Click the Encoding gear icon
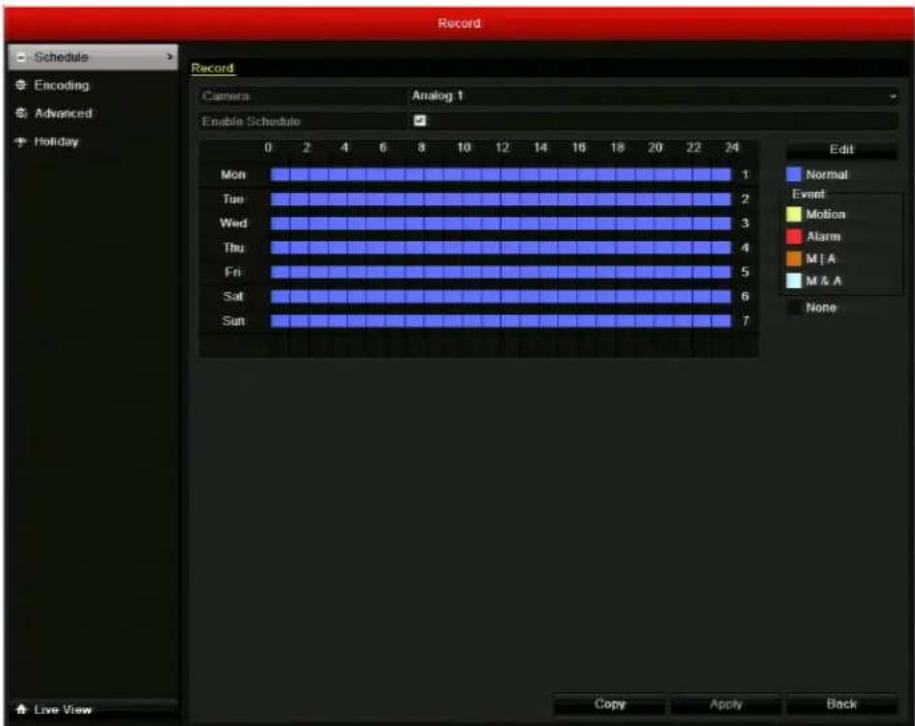 (21, 85)
